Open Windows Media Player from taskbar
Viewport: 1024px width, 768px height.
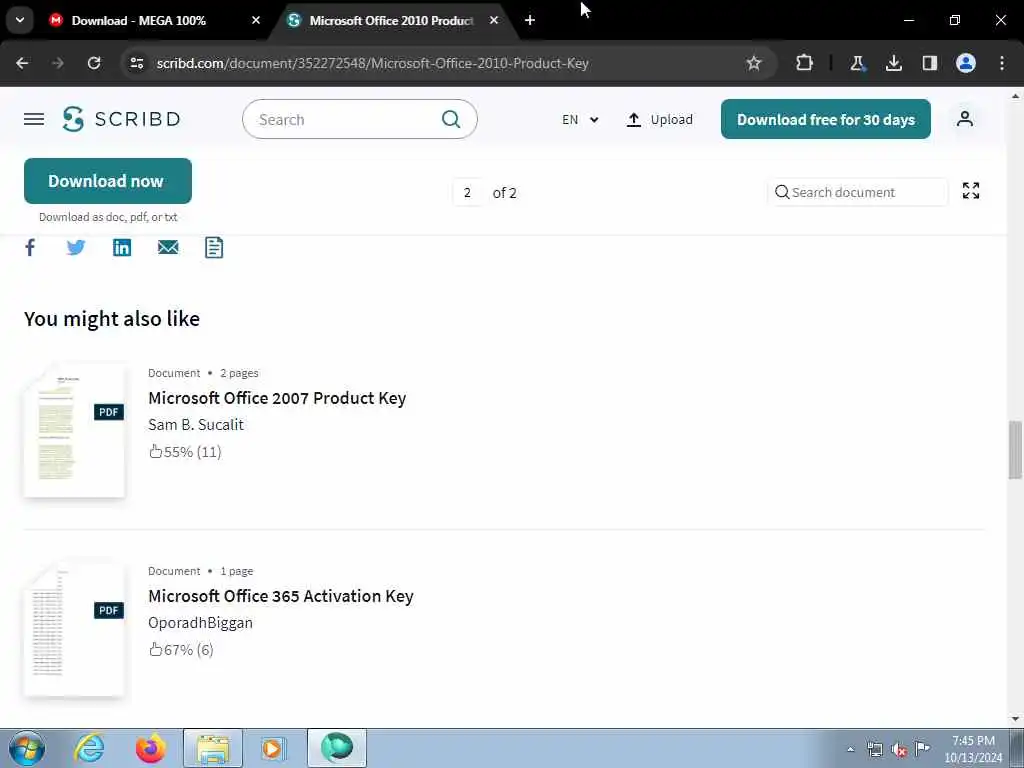tap(273, 748)
